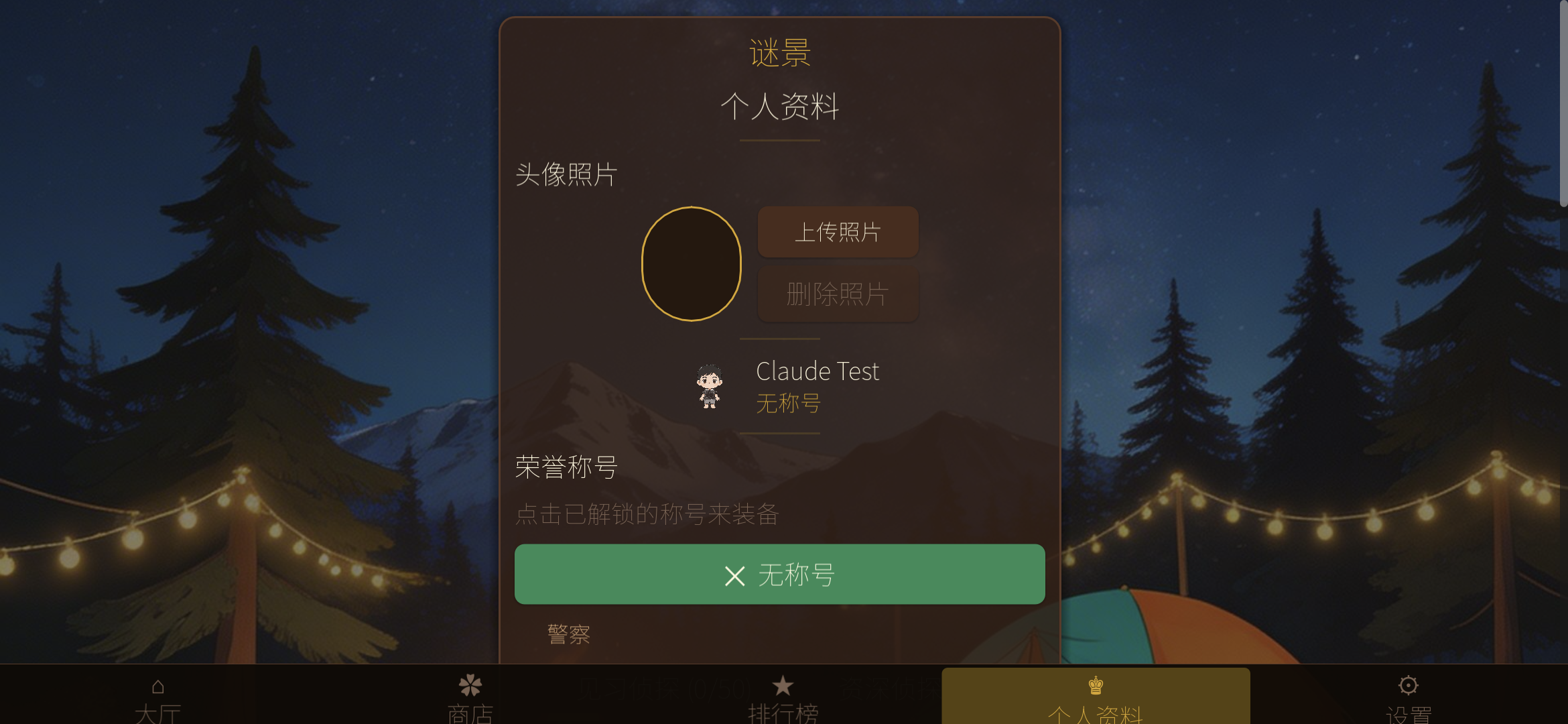Switch to the 商店 tab label
This screenshot has width=1568, height=724.
coord(470,713)
